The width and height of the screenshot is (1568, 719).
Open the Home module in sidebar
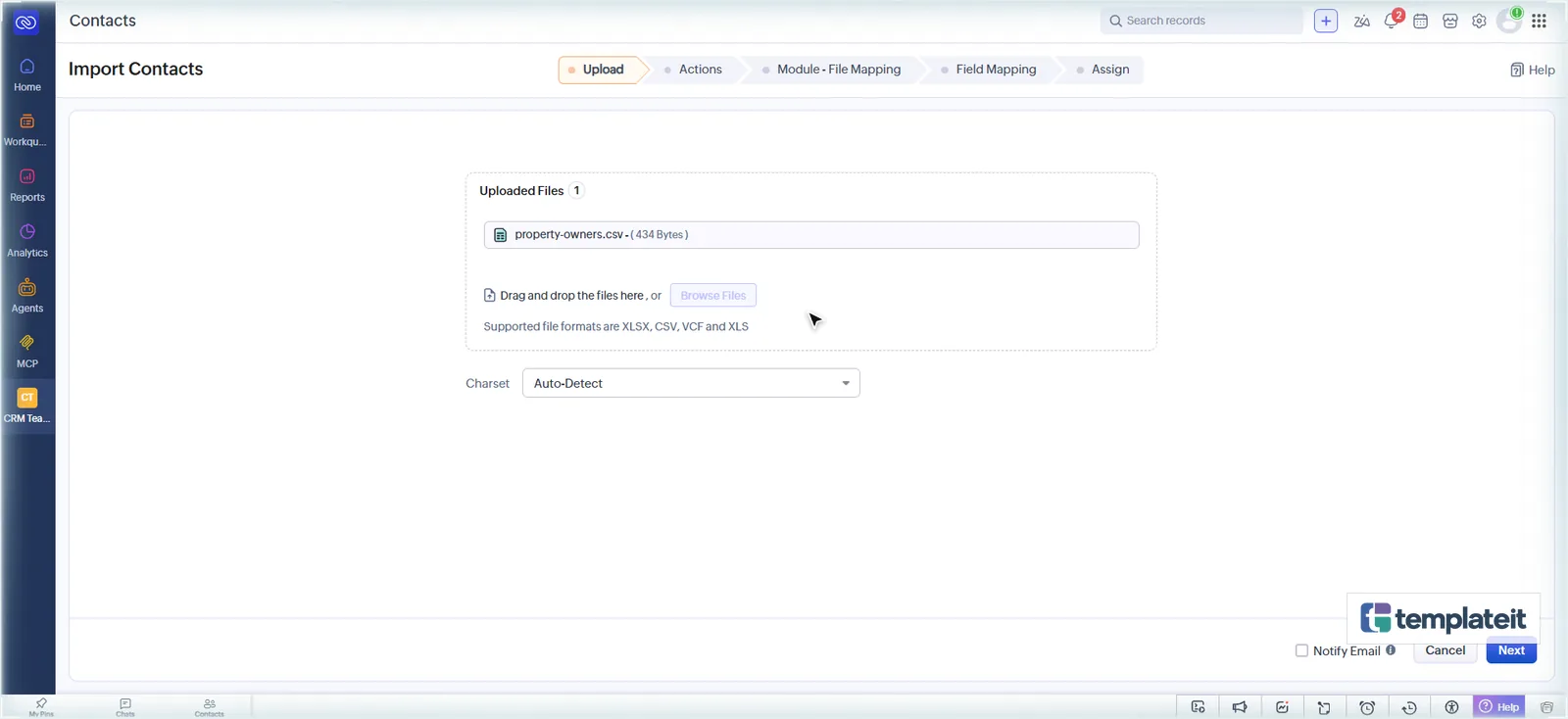pyautogui.click(x=27, y=74)
